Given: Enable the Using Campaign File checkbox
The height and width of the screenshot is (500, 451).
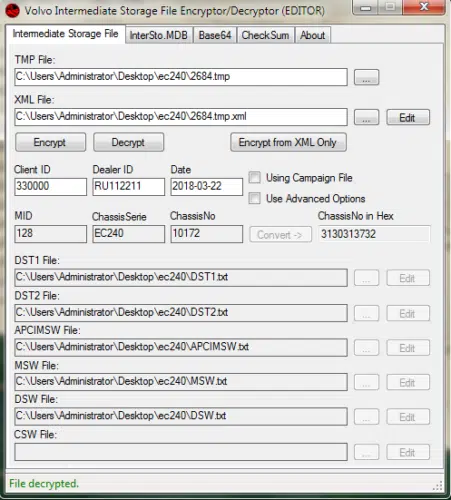Looking at the screenshot, I should [255, 177].
